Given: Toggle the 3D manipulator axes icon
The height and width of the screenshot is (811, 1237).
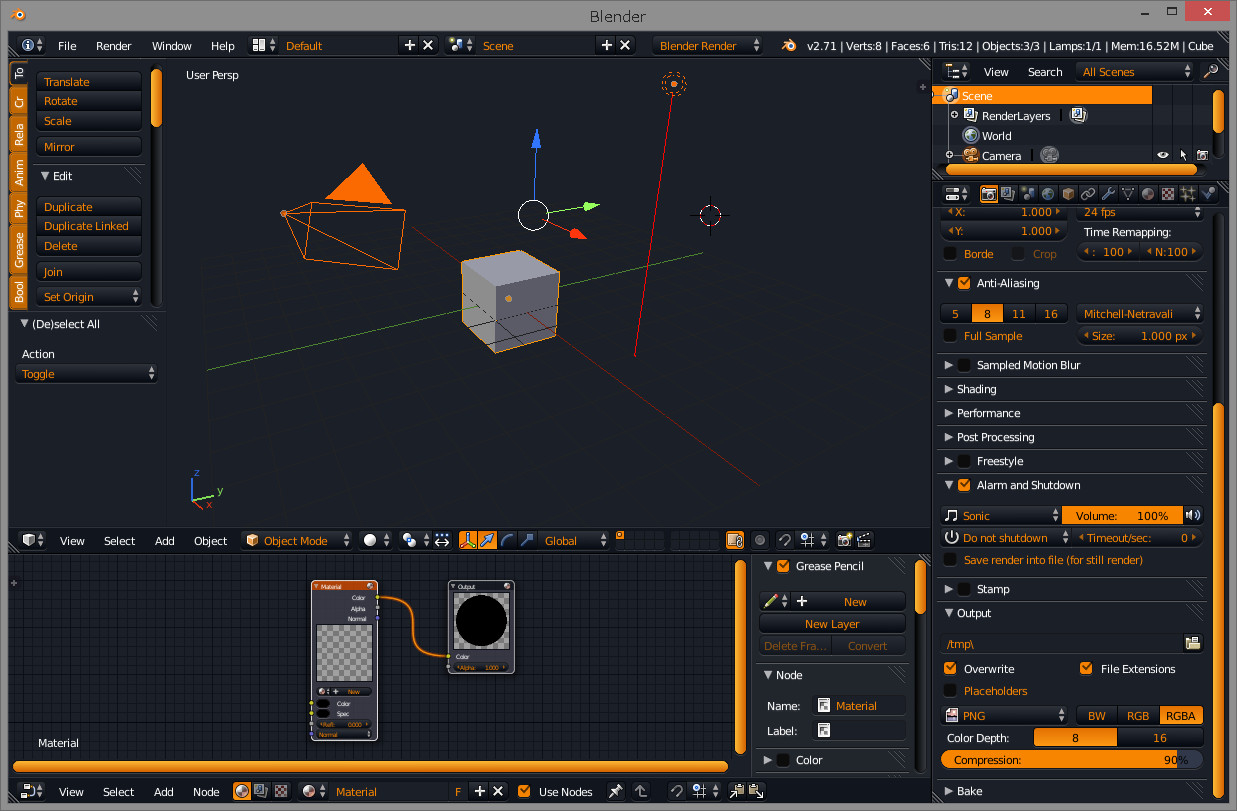Looking at the screenshot, I should 467,540.
